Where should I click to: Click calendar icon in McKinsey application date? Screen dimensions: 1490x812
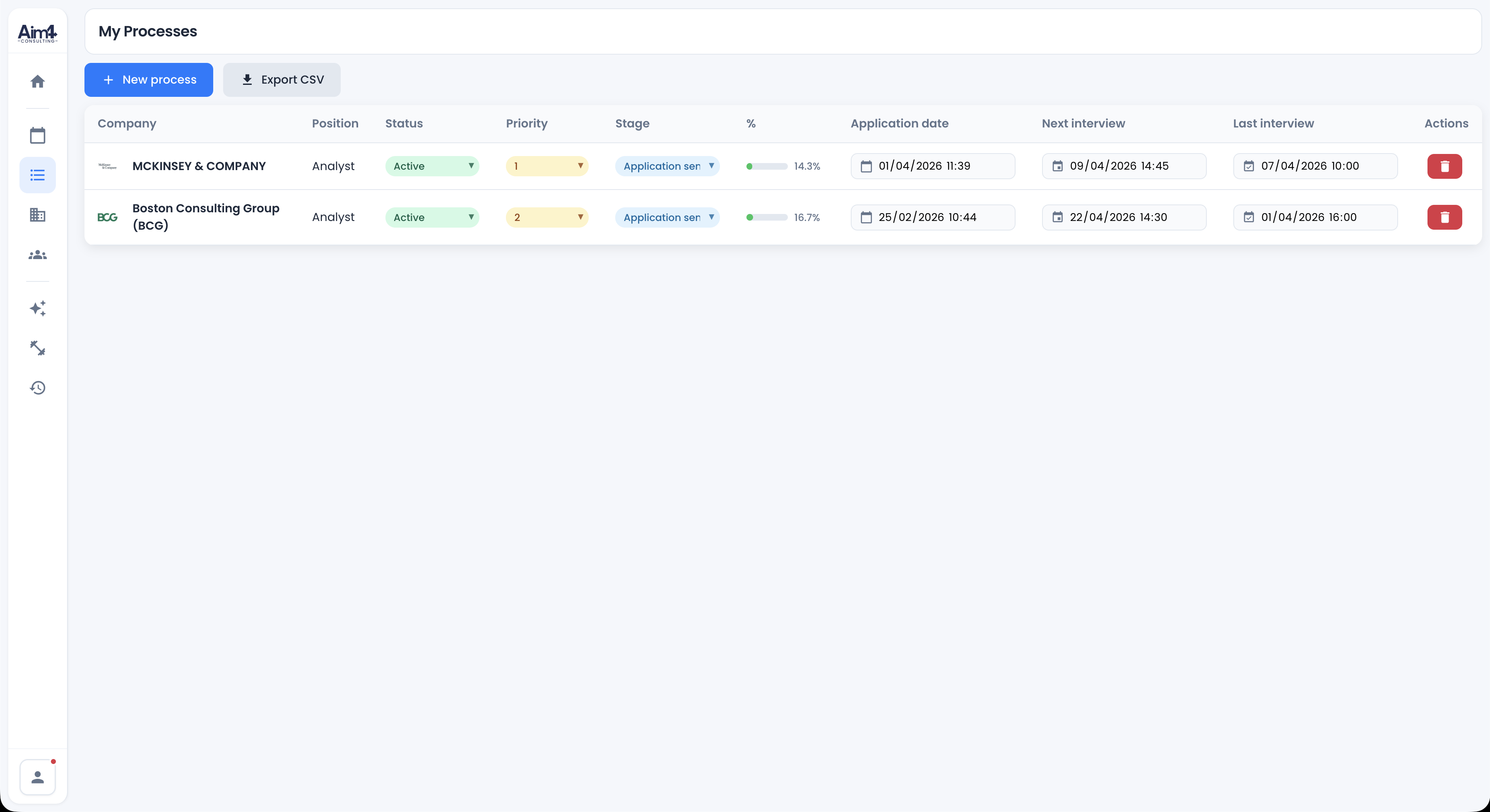(x=866, y=166)
